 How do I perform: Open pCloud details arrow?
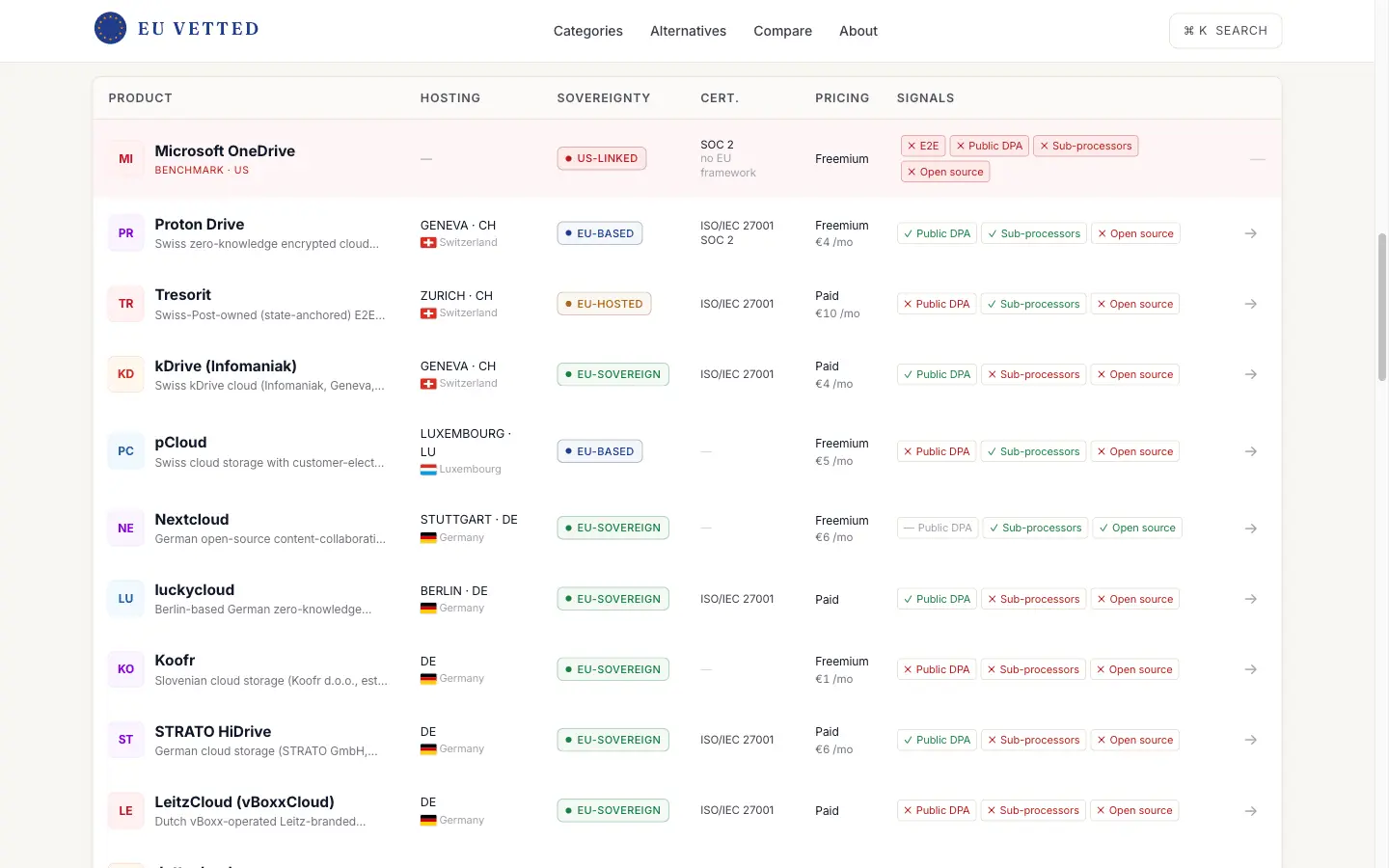tap(1250, 451)
